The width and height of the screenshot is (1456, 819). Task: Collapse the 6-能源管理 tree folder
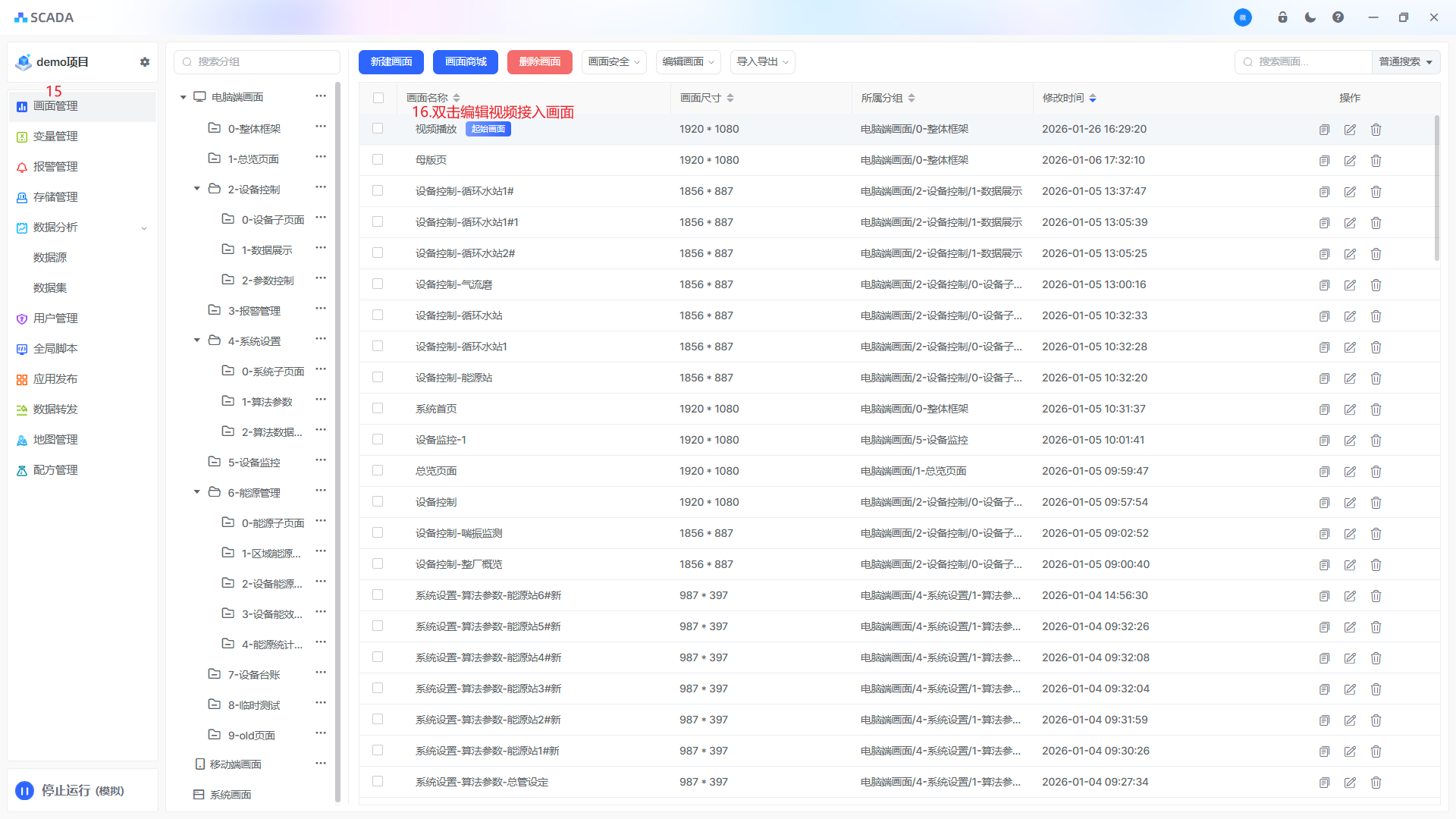coord(197,492)
